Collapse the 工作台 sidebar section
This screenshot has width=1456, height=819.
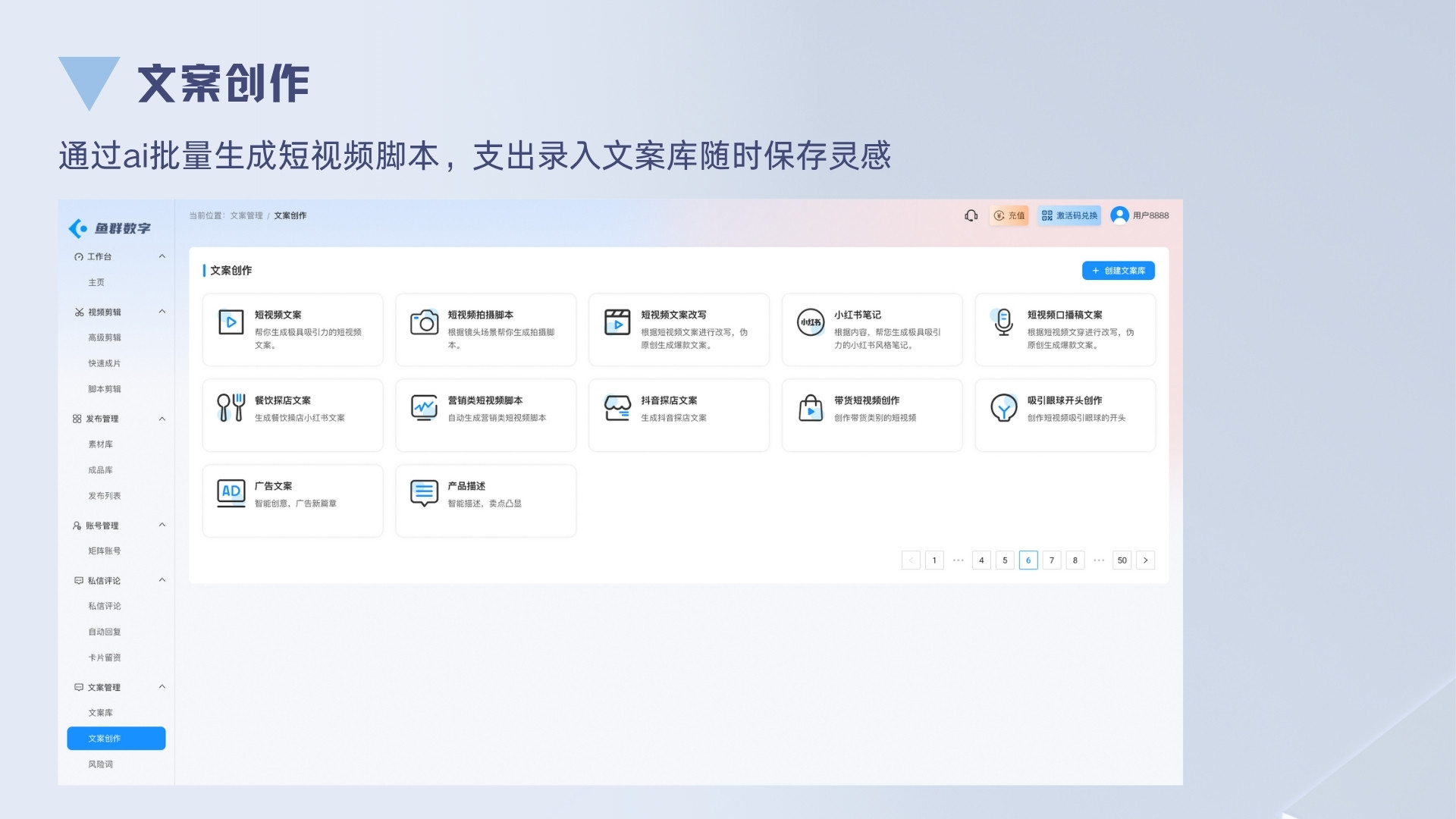(x=162, y=256)
